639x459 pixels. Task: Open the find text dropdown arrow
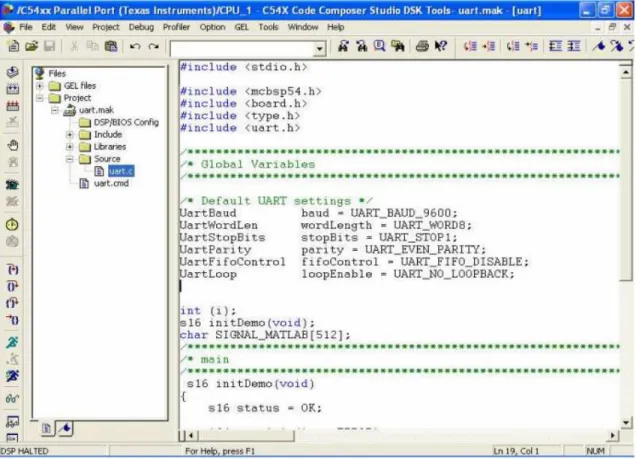[320, 49]
